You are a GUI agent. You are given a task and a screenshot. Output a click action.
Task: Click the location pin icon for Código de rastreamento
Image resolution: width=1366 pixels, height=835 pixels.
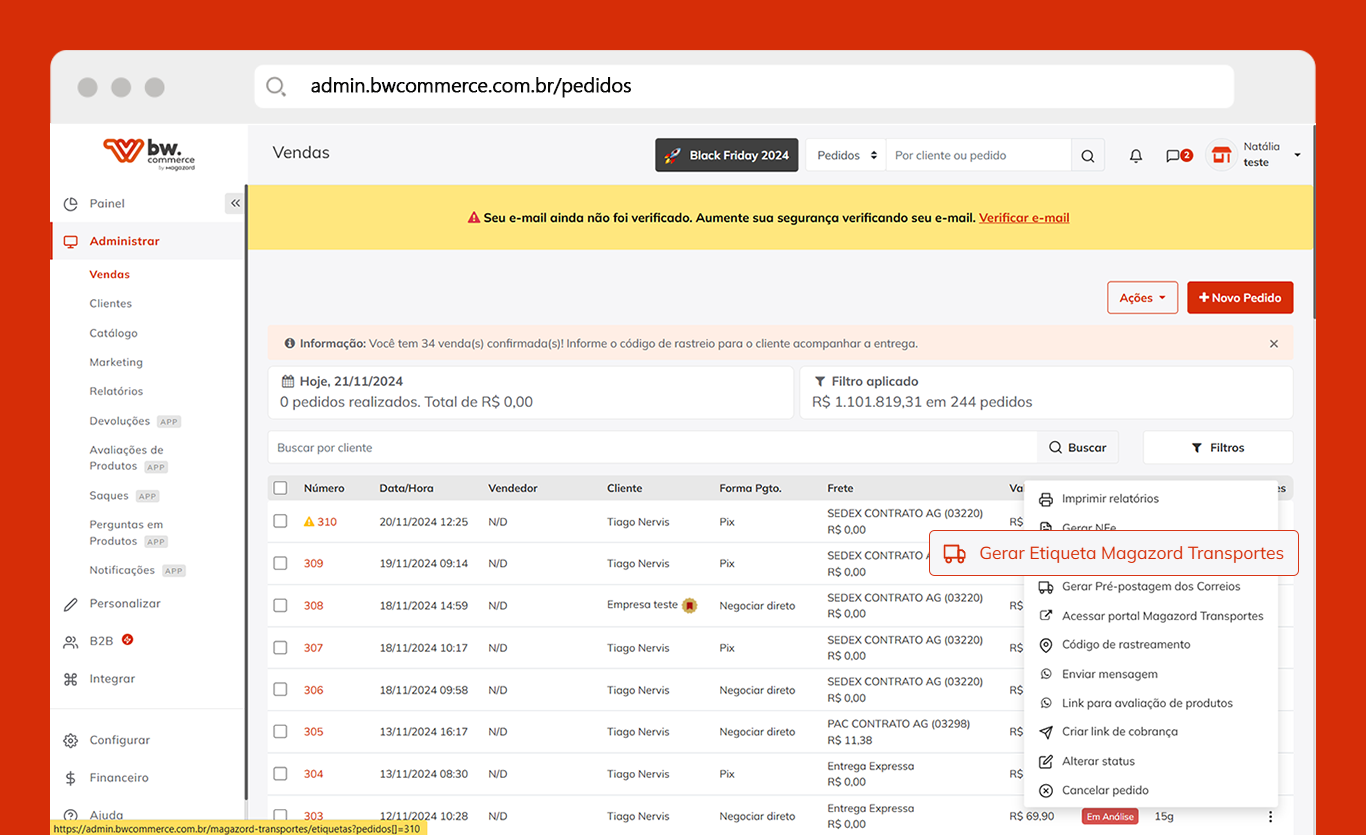tap(1046, 645)
